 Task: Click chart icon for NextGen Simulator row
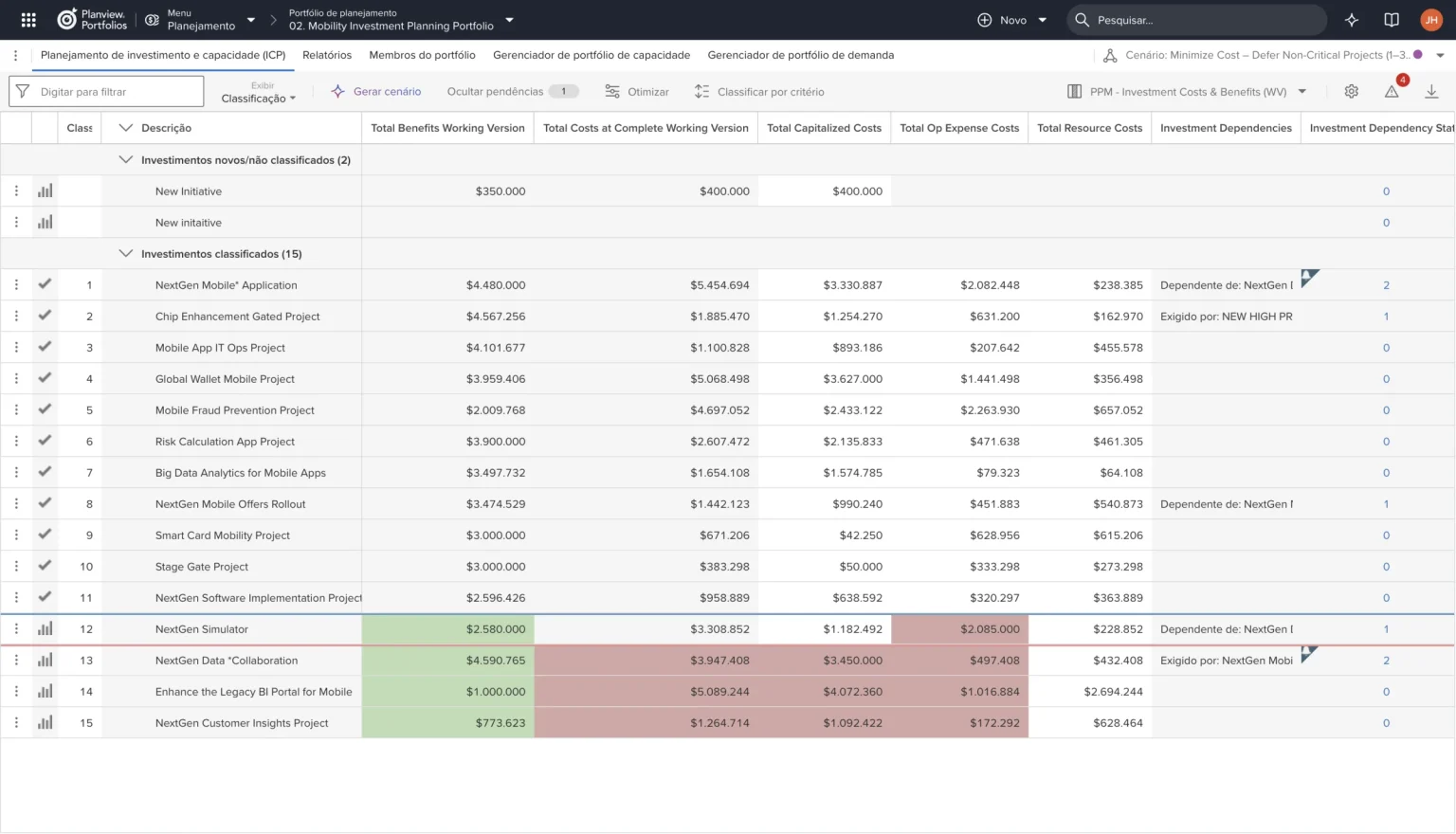tap(45, 628)
